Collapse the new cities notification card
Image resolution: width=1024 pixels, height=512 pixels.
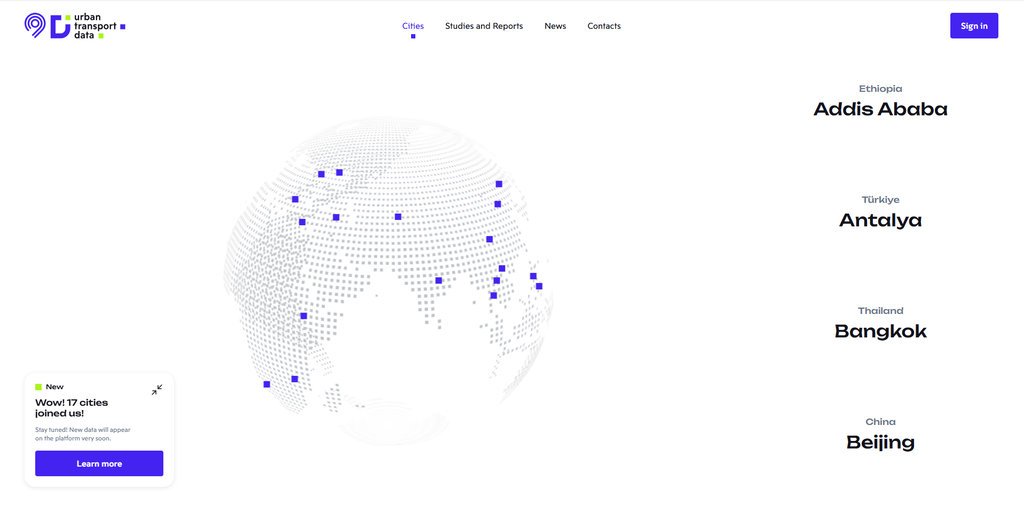[x=157, y=390]
